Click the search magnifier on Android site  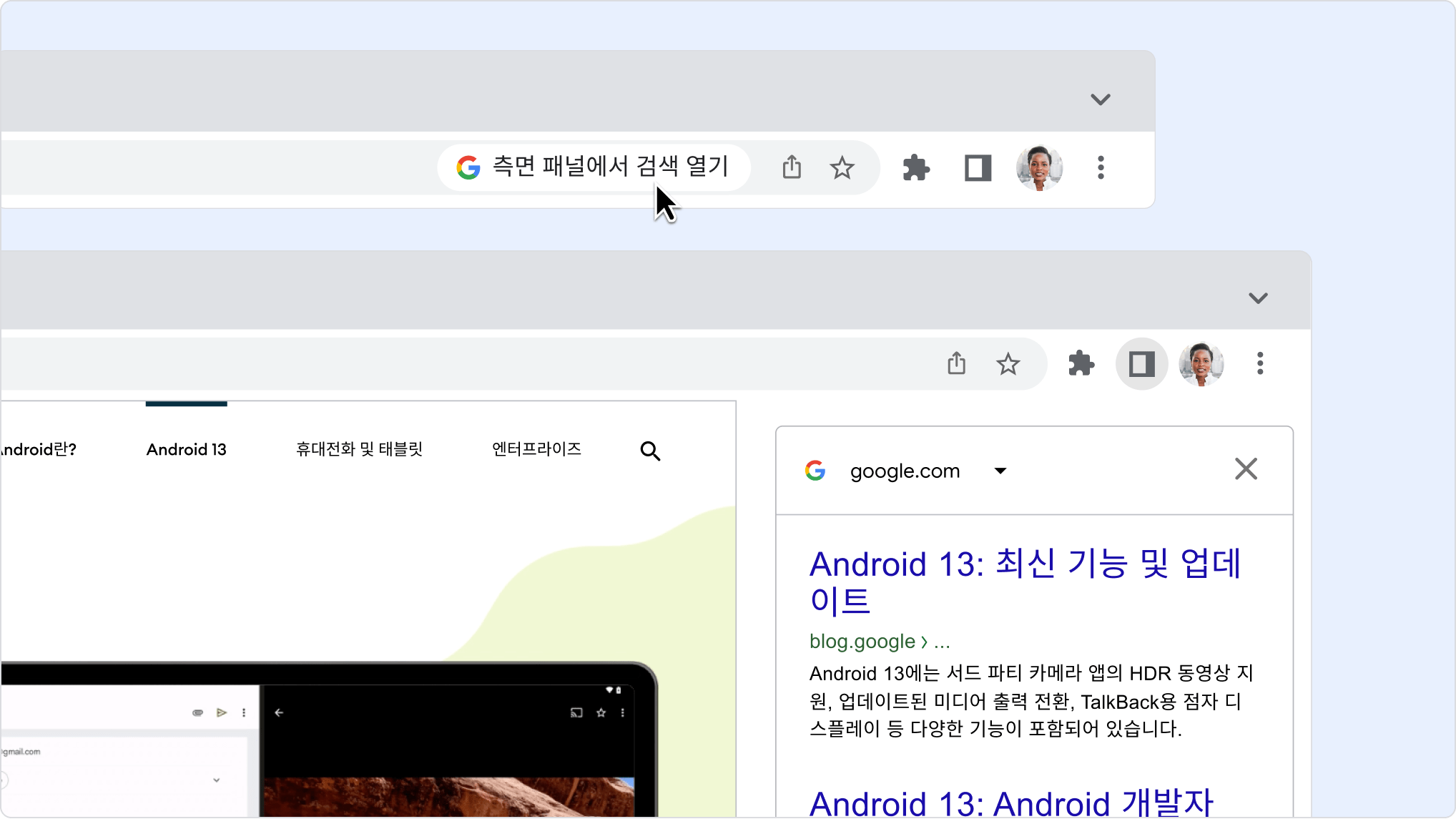(650, 451)
